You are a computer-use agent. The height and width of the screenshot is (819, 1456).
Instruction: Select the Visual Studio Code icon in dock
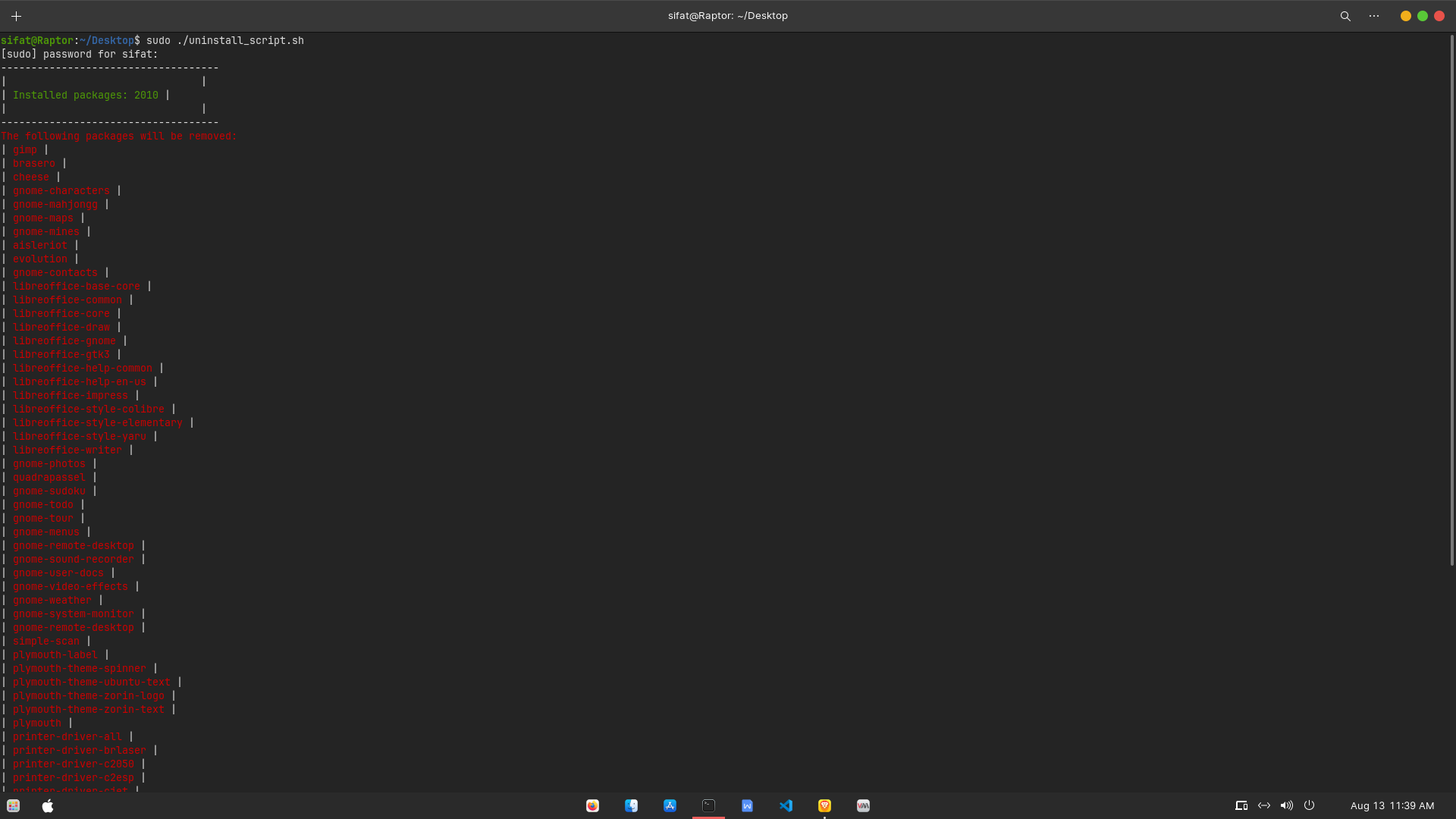click(786, 805)
